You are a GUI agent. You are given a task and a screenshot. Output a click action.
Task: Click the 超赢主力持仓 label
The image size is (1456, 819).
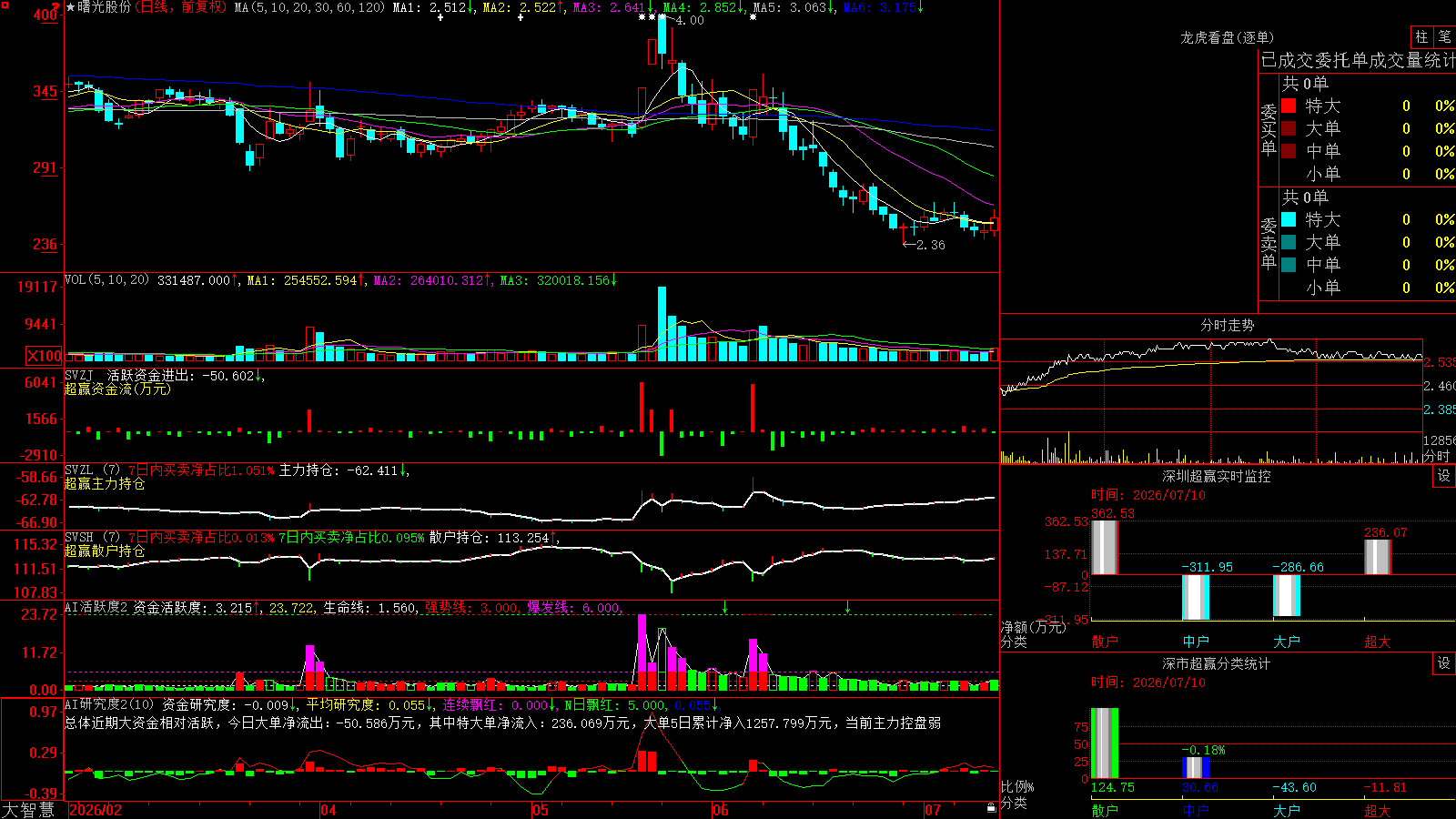pos(105,483)
